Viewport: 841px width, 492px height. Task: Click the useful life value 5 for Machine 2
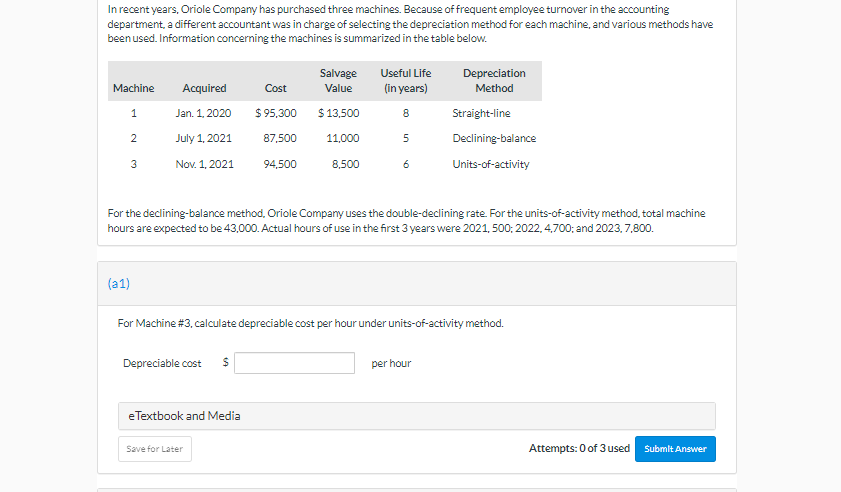406,138
